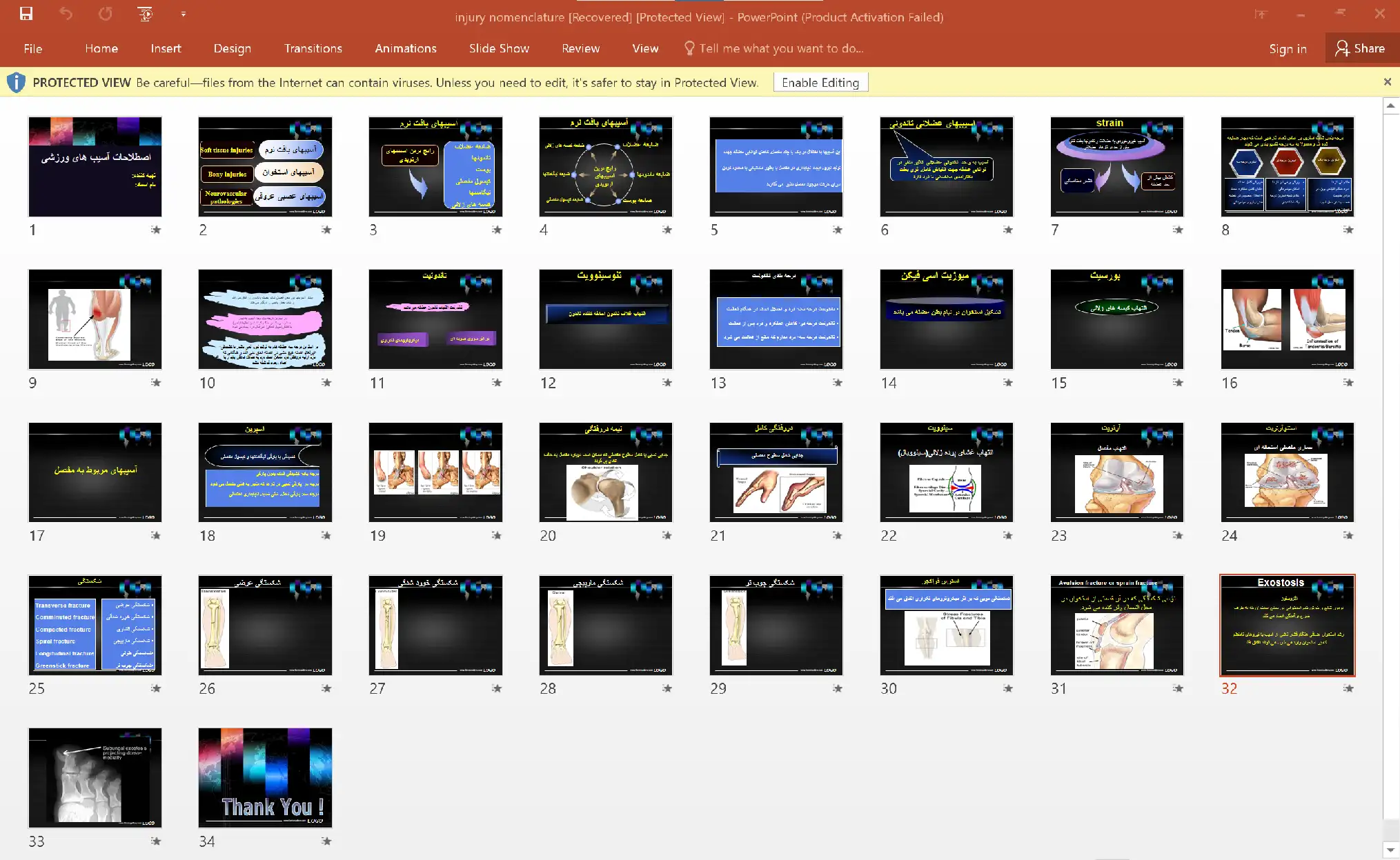Switch to the Slide Show tab
Image resolution: width=1400 pixels, height=860 pixels.
click(499, 48)
